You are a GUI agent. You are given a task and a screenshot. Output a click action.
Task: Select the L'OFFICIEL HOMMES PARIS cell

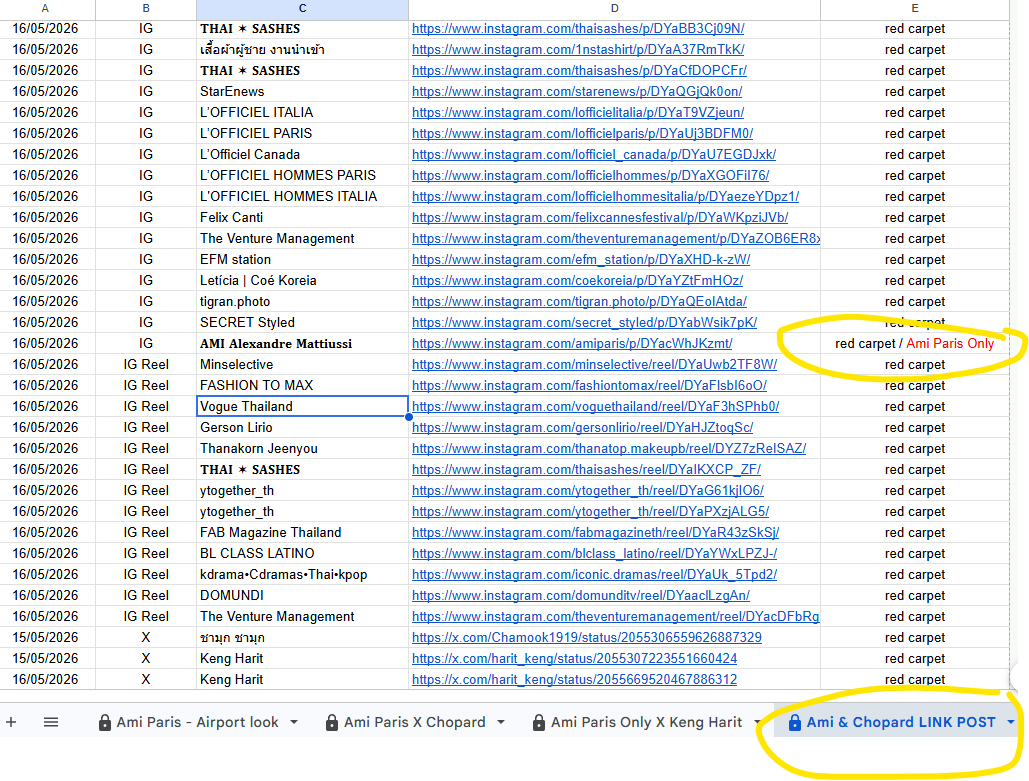click(302, 175)
